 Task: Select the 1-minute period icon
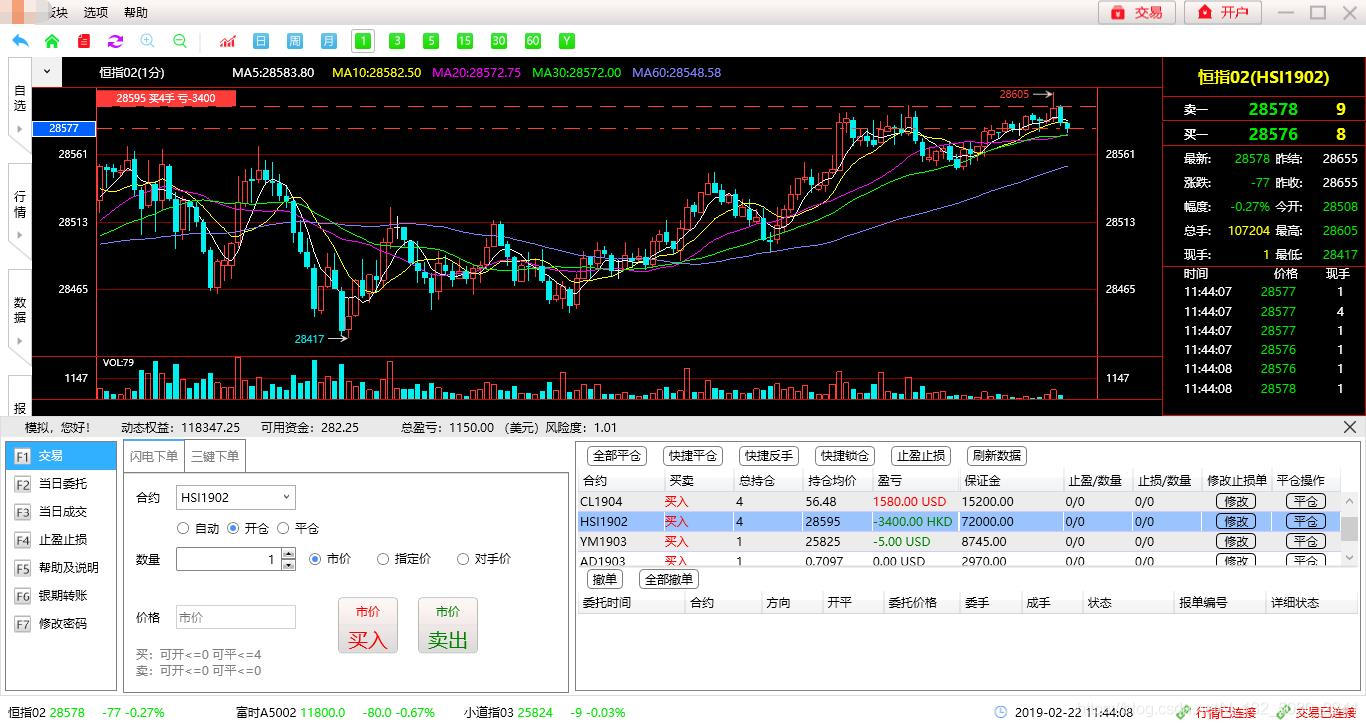[363, 41]
